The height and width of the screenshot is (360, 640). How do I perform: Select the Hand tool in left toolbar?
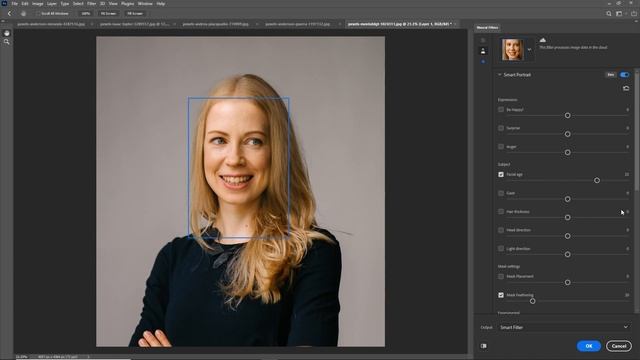click(x=7, y=33)
